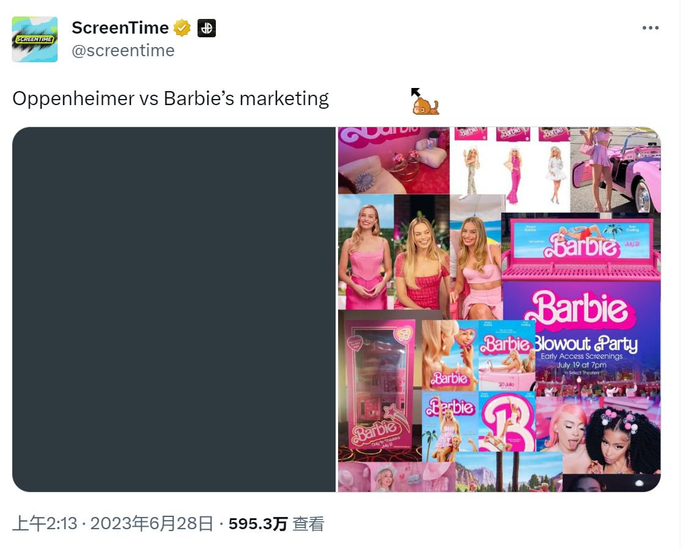Click the 595.3万 view count
700x550 pixels.
point(258,524)
